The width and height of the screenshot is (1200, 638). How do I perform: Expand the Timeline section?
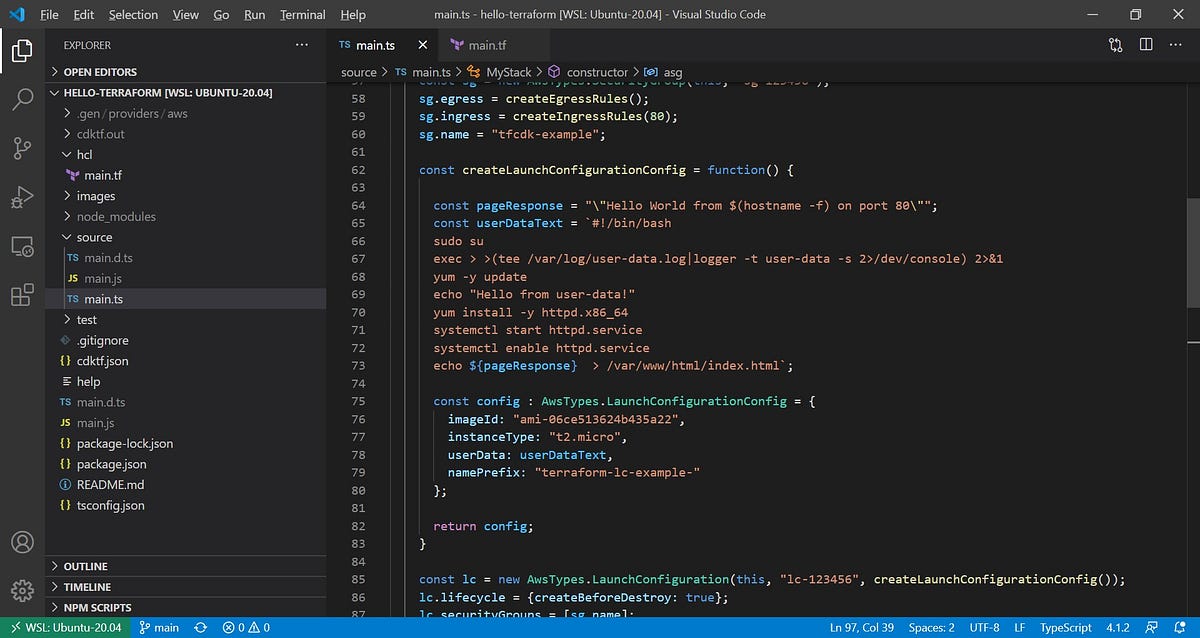pyautogui.click(x=186, y=587)
